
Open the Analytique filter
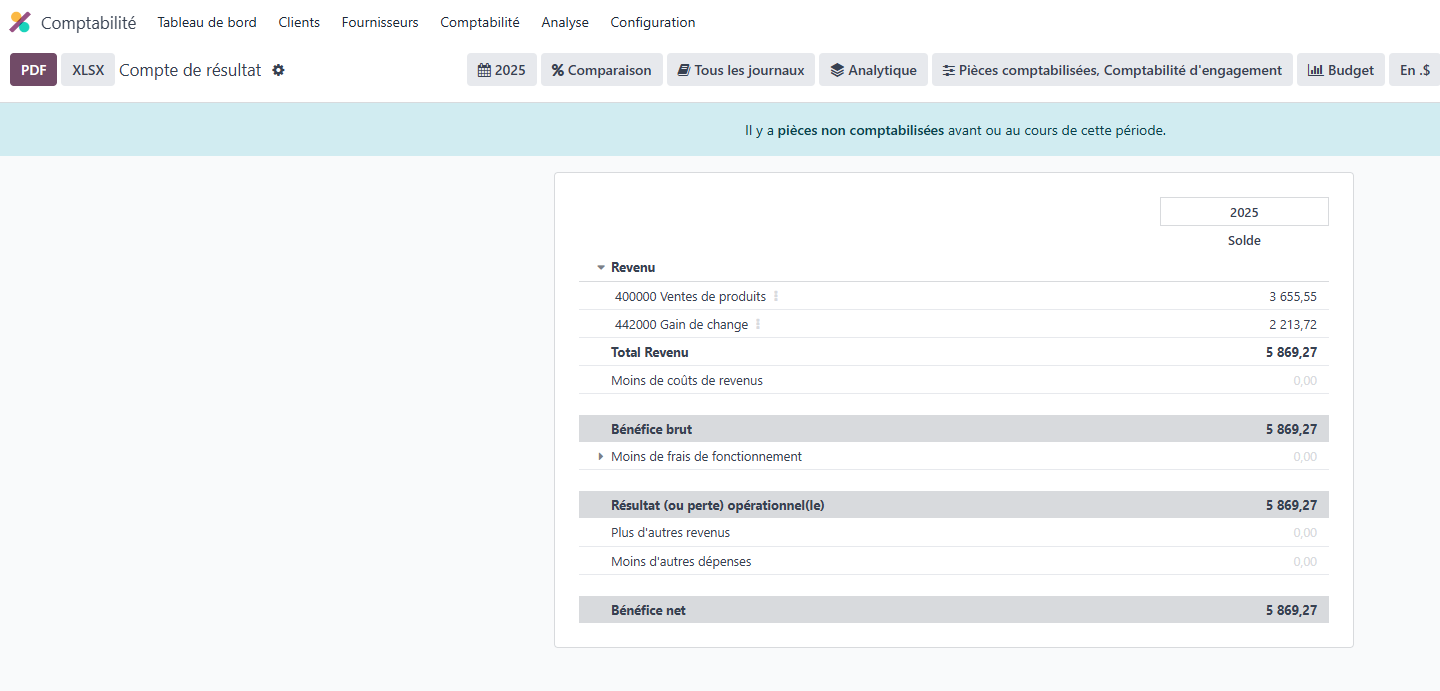873,70
